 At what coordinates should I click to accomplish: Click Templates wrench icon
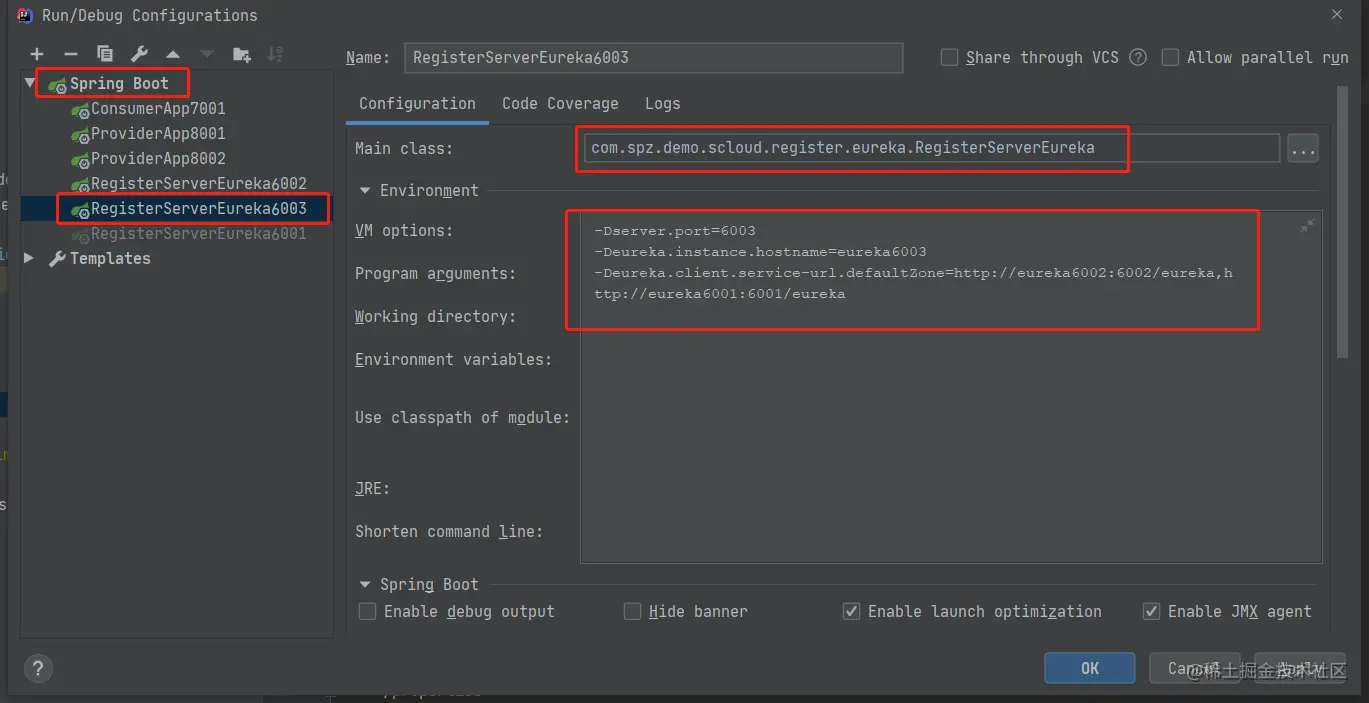57,258
